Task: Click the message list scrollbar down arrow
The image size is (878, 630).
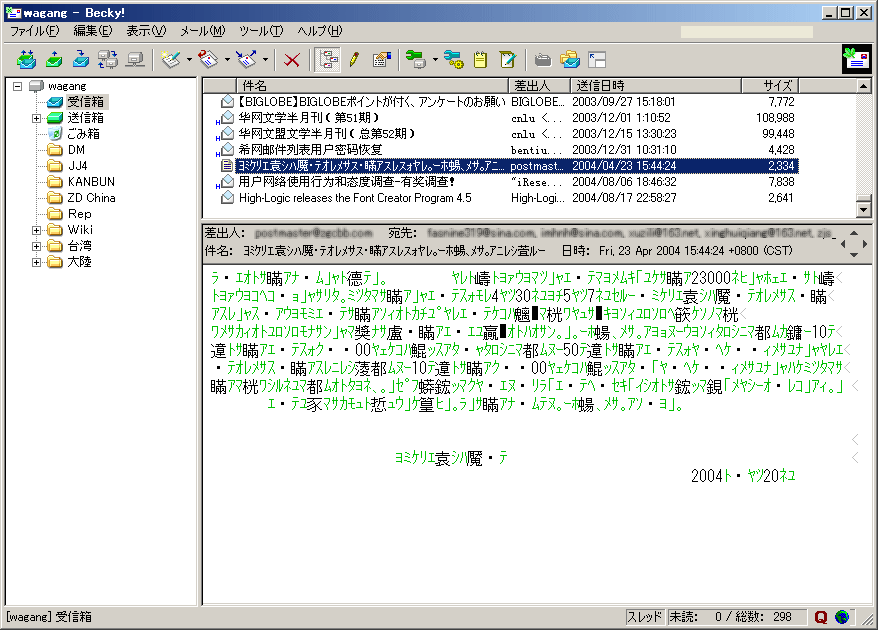Action: point(864,210)
